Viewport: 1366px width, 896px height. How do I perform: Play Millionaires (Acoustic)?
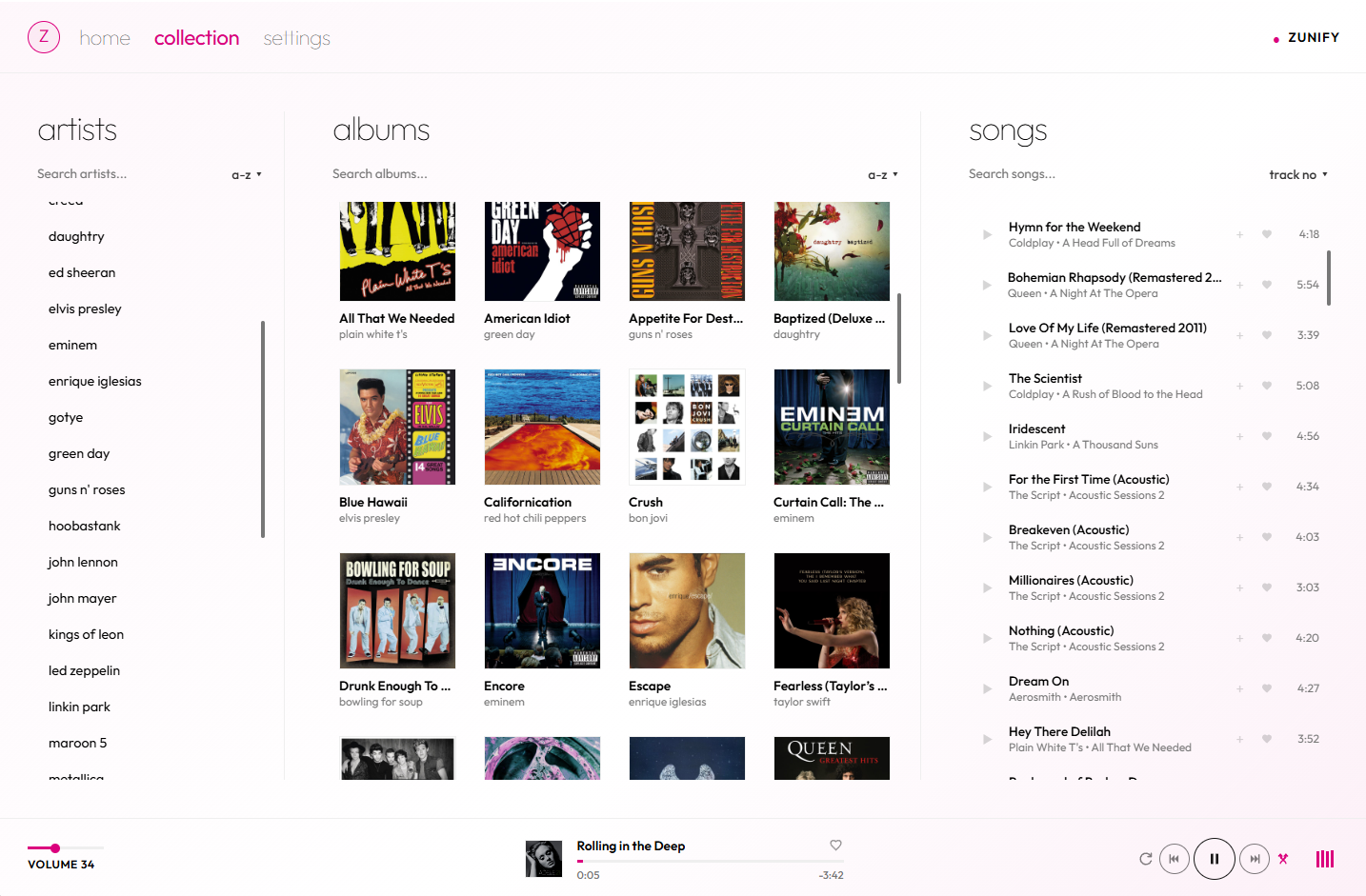point(987,587)
